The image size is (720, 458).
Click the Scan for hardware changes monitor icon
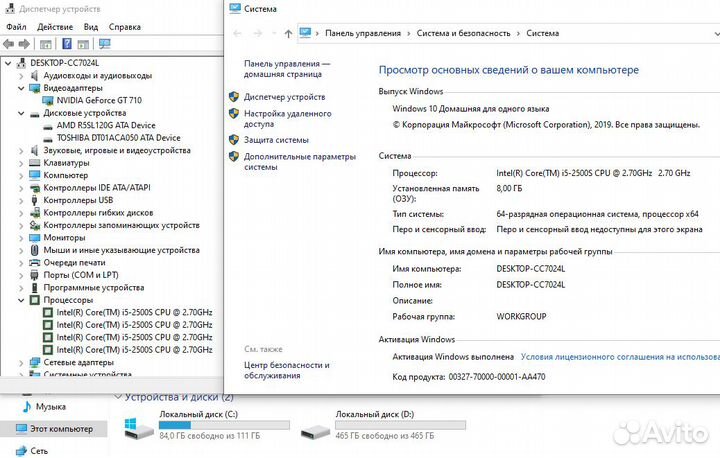(x=105, y=44)
